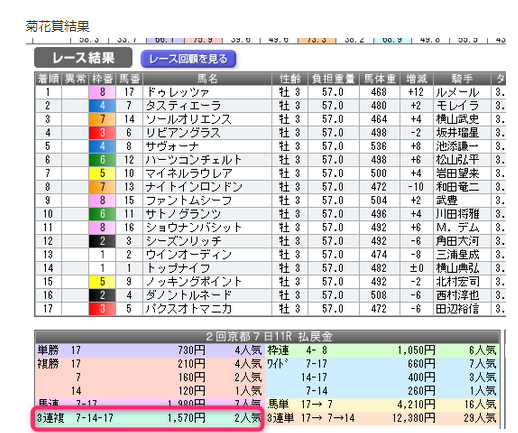Click the レース回顧を見る button
This screenshot has height=433, width=518.
(188, 59)
